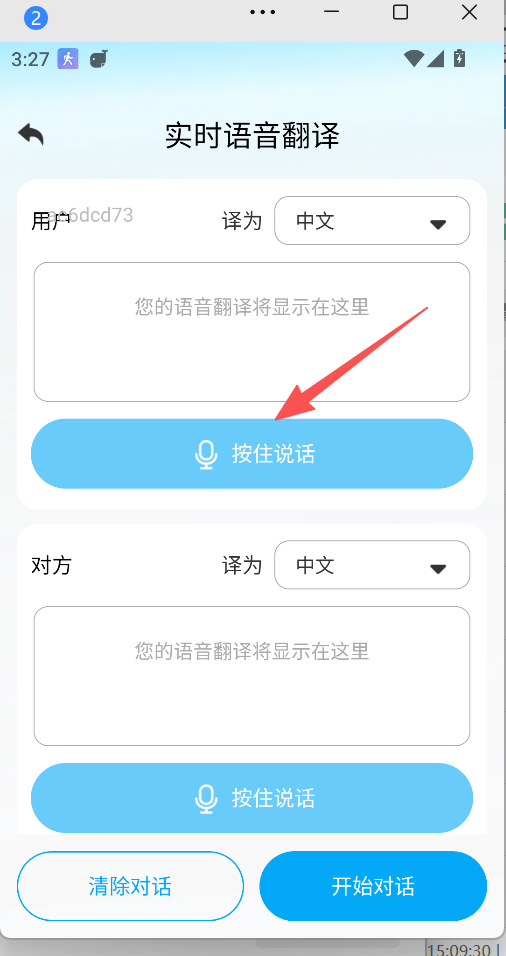The image size is (506, 956).
Task: Click the three-dot window menu icon
Action: pos(263,12)
